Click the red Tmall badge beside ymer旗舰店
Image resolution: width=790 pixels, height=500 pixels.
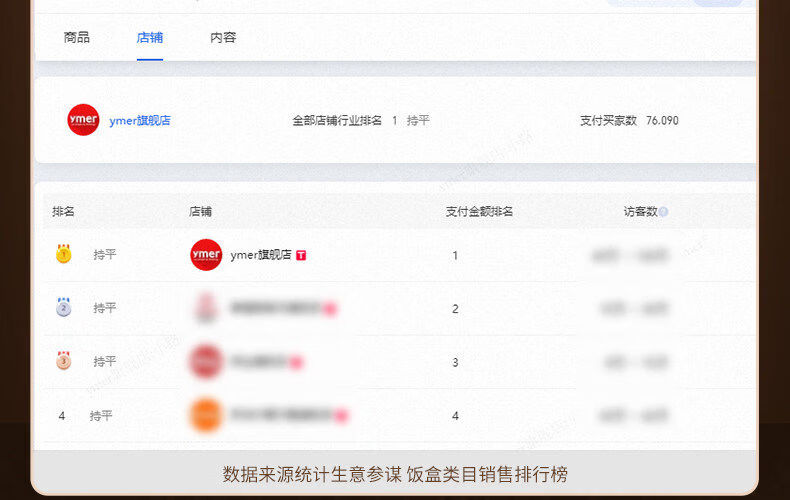pyautogui.click(x=301, y=255)
